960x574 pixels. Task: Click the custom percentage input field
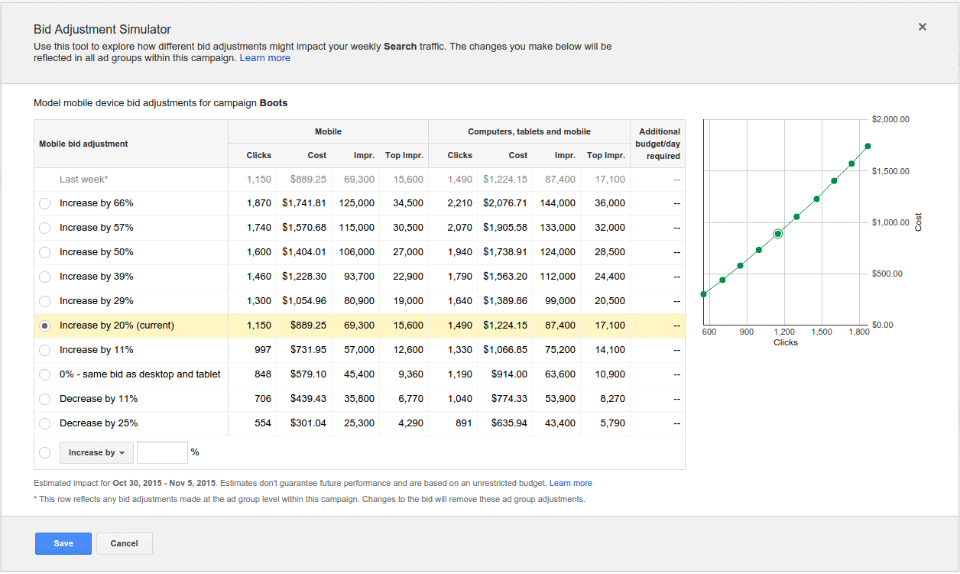point(162,453)
